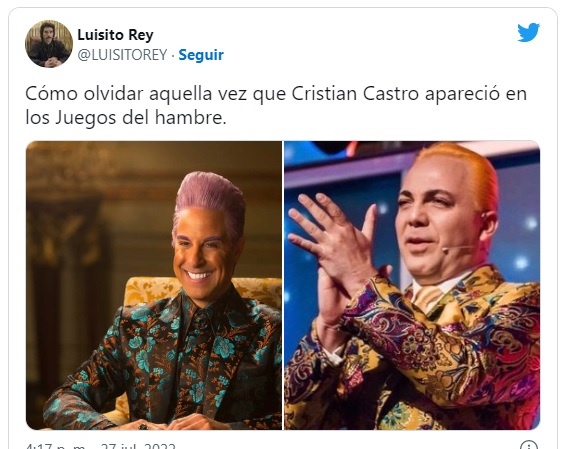Viewport: 561px width, 449px height.
Task: Click the tweet text starting 'Cómo olvidar'
Action: (275, 106)
